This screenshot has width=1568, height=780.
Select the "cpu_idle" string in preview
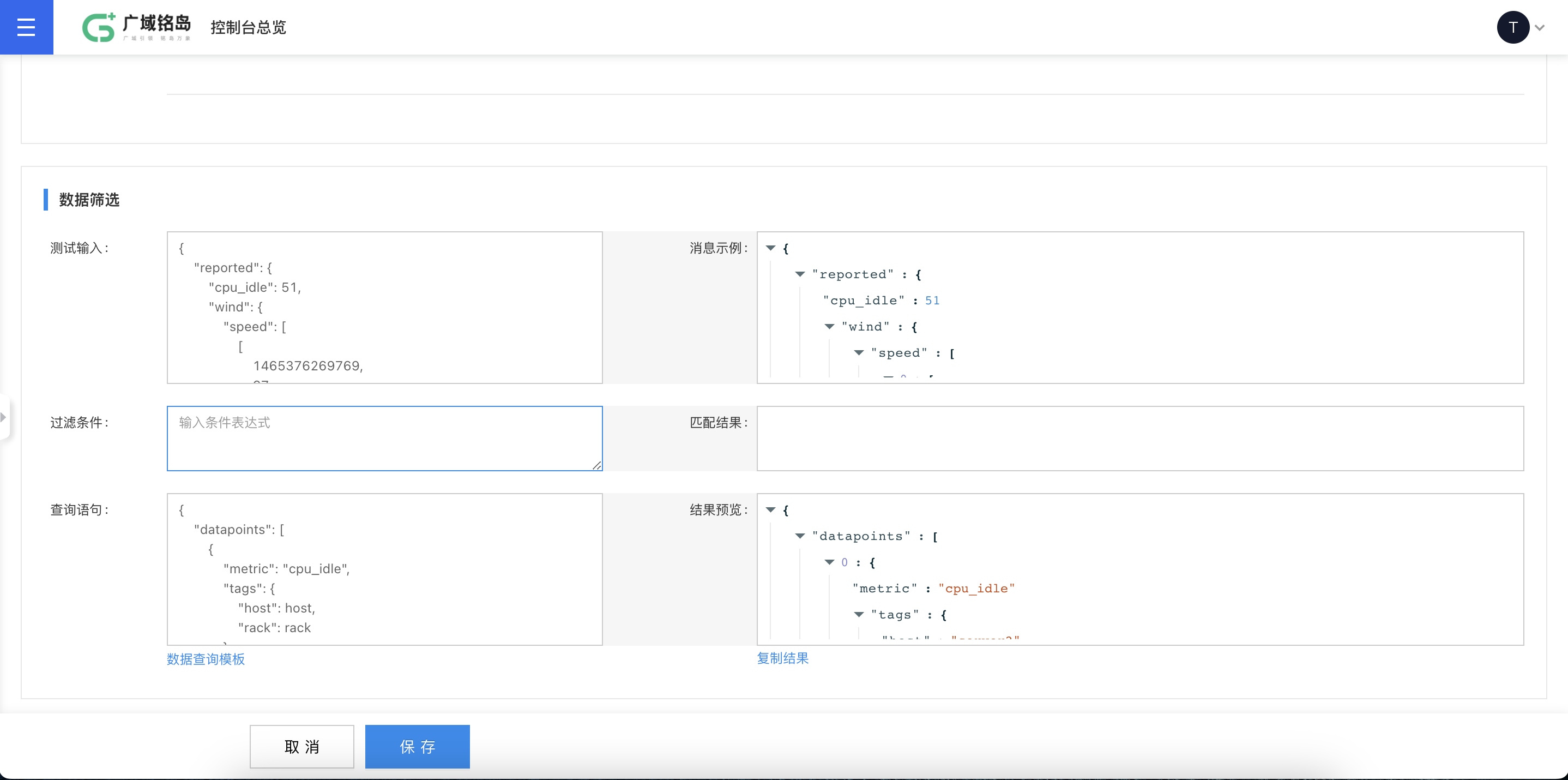point(976,588)
